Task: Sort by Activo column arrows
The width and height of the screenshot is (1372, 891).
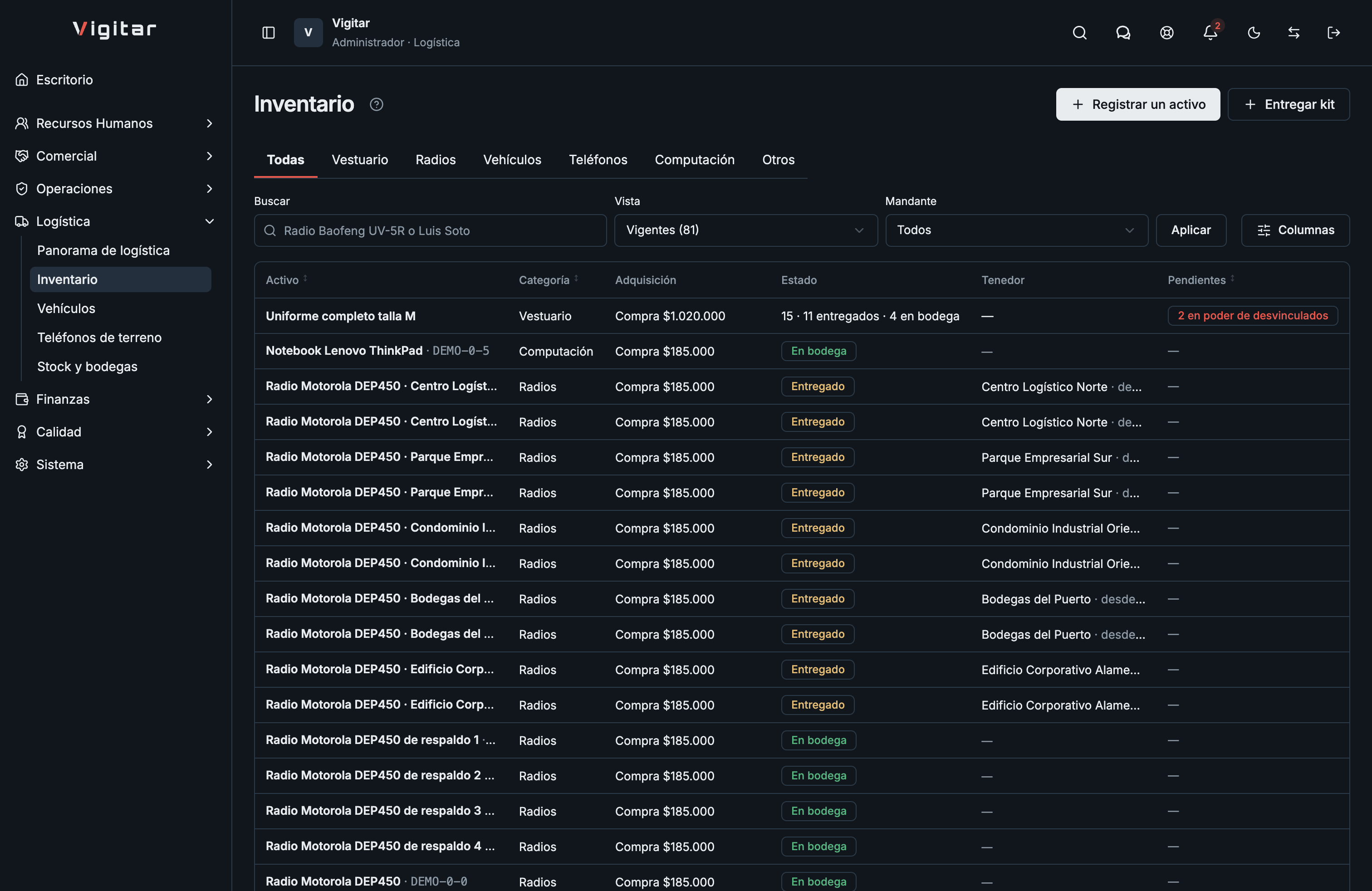Action: click(x=305, y=279)
